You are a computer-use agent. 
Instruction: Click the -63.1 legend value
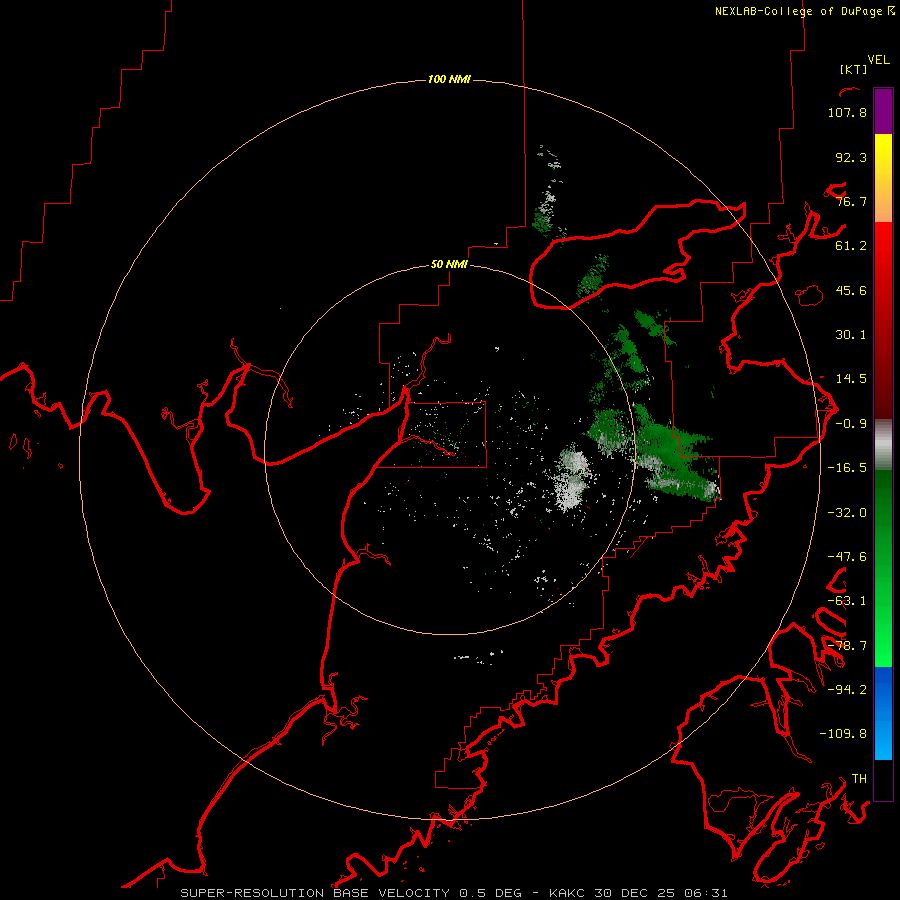847,601
